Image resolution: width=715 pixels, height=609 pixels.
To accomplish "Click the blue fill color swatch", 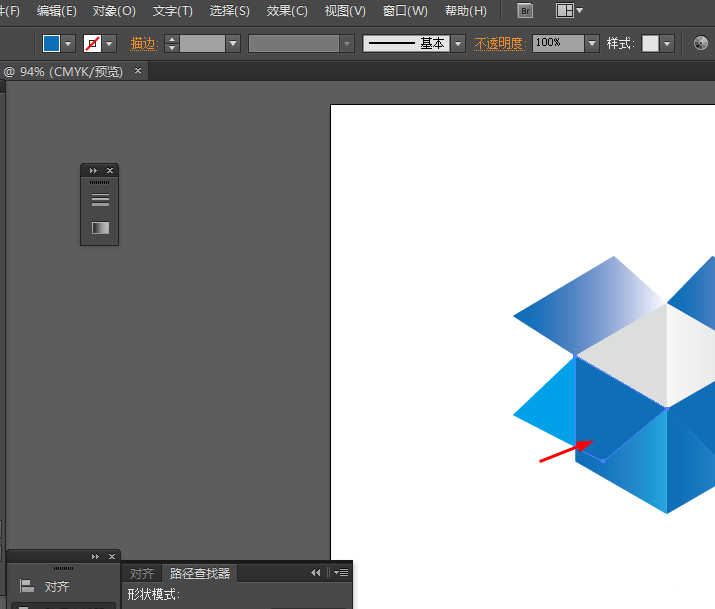I will (51, 44).
